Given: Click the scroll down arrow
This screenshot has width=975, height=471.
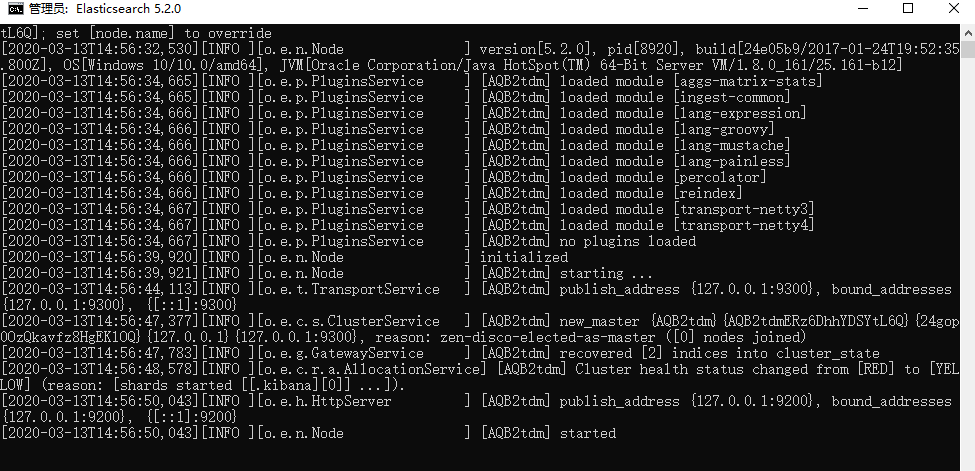Looking at the screenshot, I should pyautogui.click(x=966, y=462).
